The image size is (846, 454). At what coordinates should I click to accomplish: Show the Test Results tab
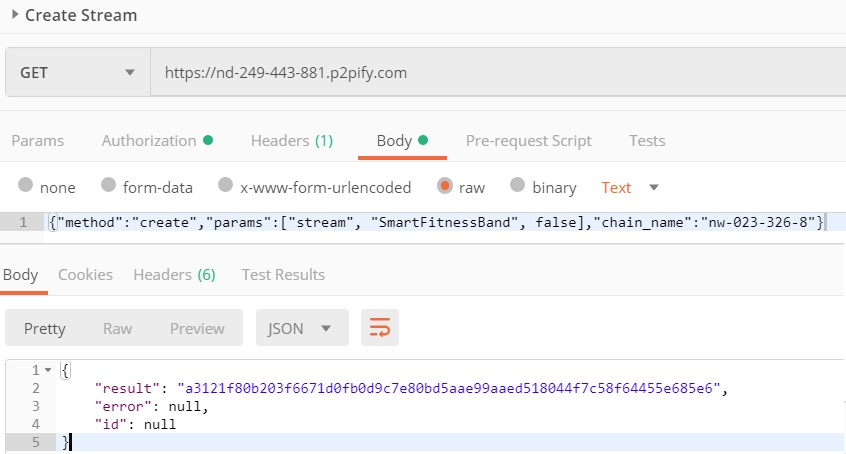point(283,275)
